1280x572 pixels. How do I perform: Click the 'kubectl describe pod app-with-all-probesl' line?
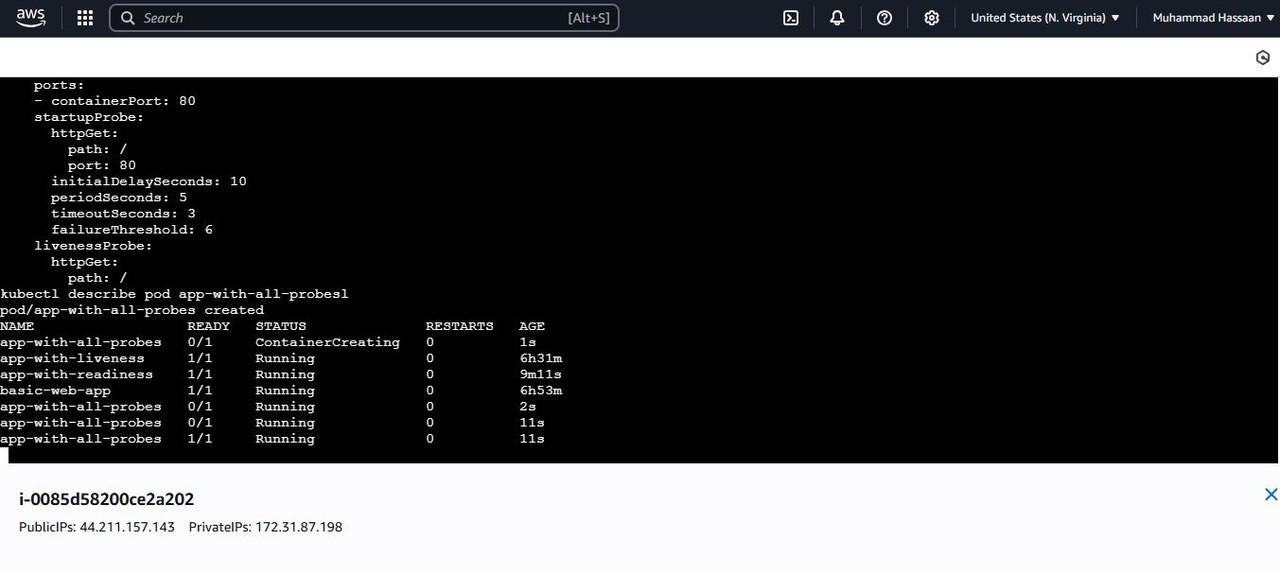tap(174, 294)
